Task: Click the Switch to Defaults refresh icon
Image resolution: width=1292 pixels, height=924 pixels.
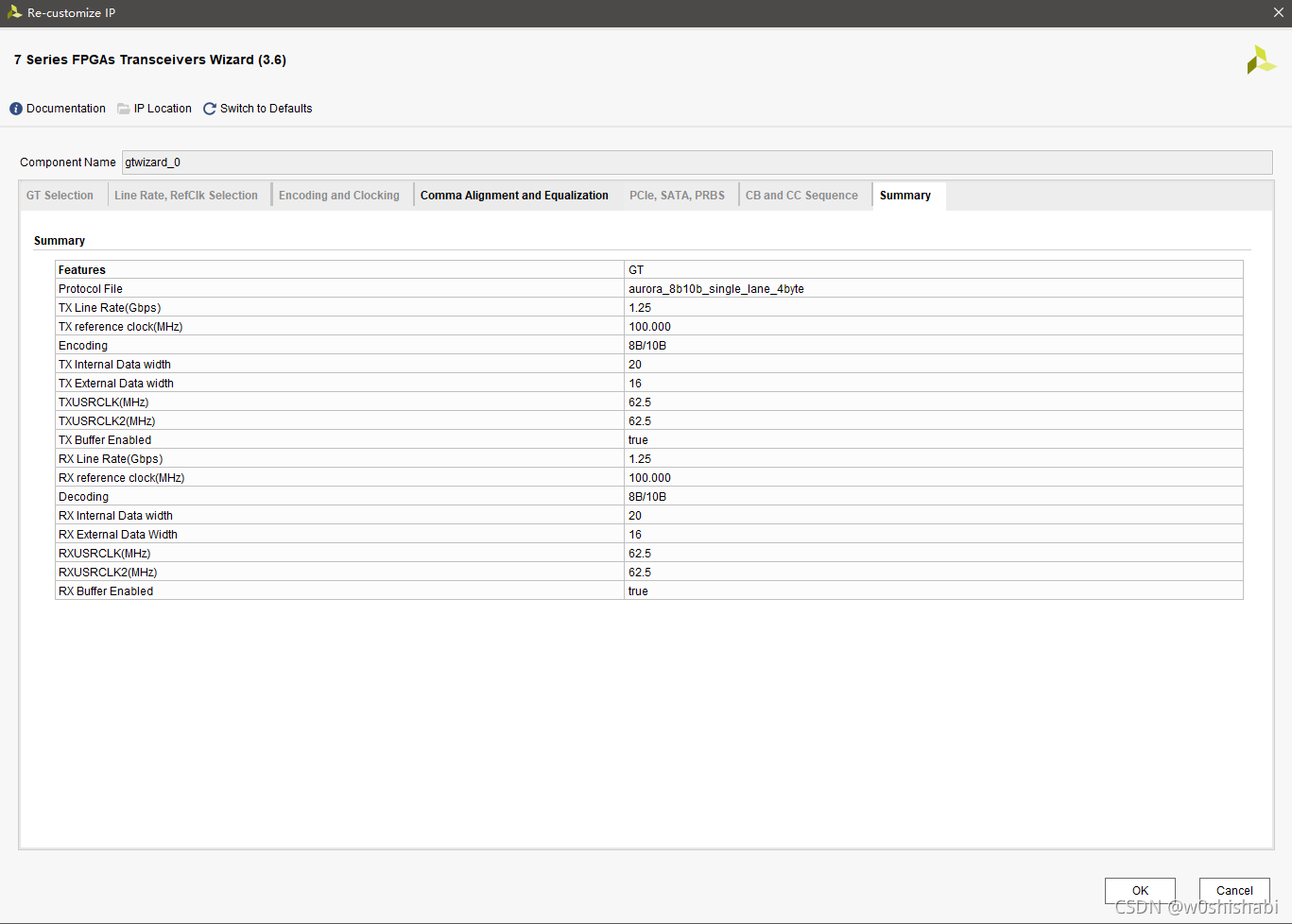Action: (x=210, y=109)
